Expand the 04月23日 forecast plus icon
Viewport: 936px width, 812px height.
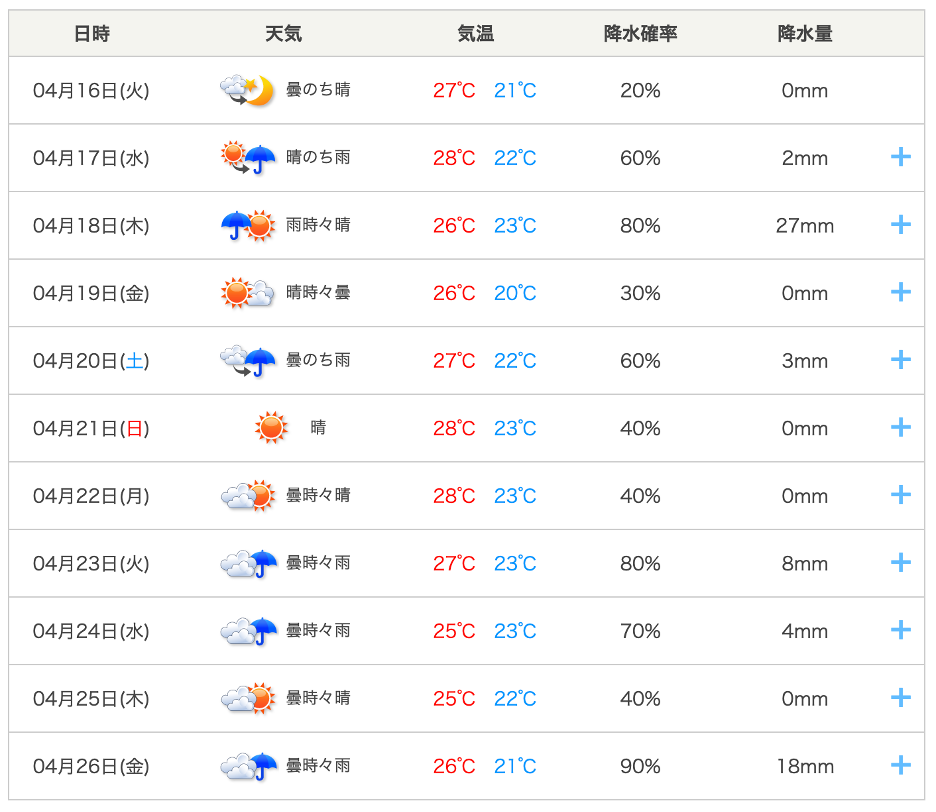coord(901,562)
